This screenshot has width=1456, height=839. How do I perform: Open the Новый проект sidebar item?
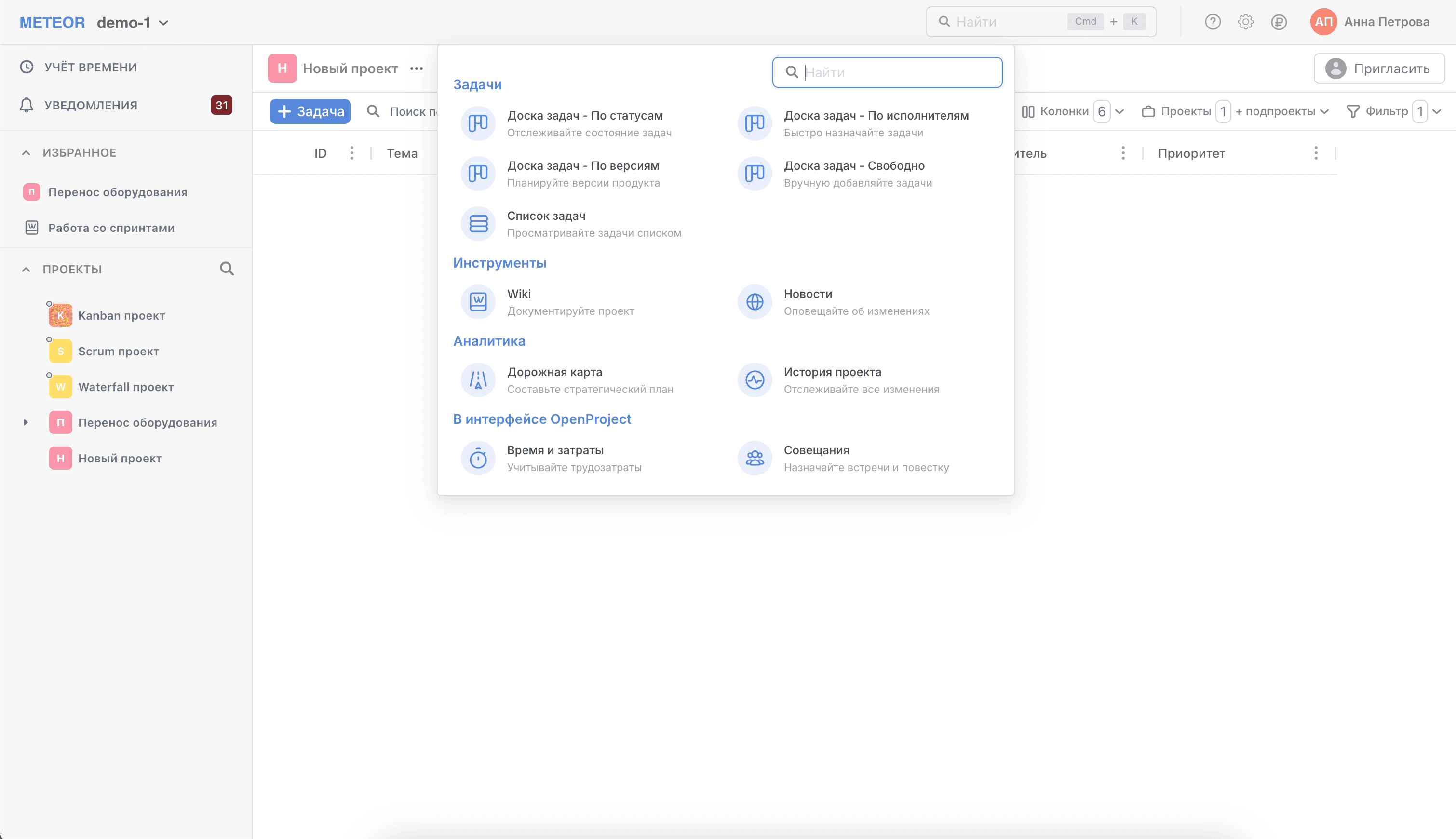(x=119, y=458)
